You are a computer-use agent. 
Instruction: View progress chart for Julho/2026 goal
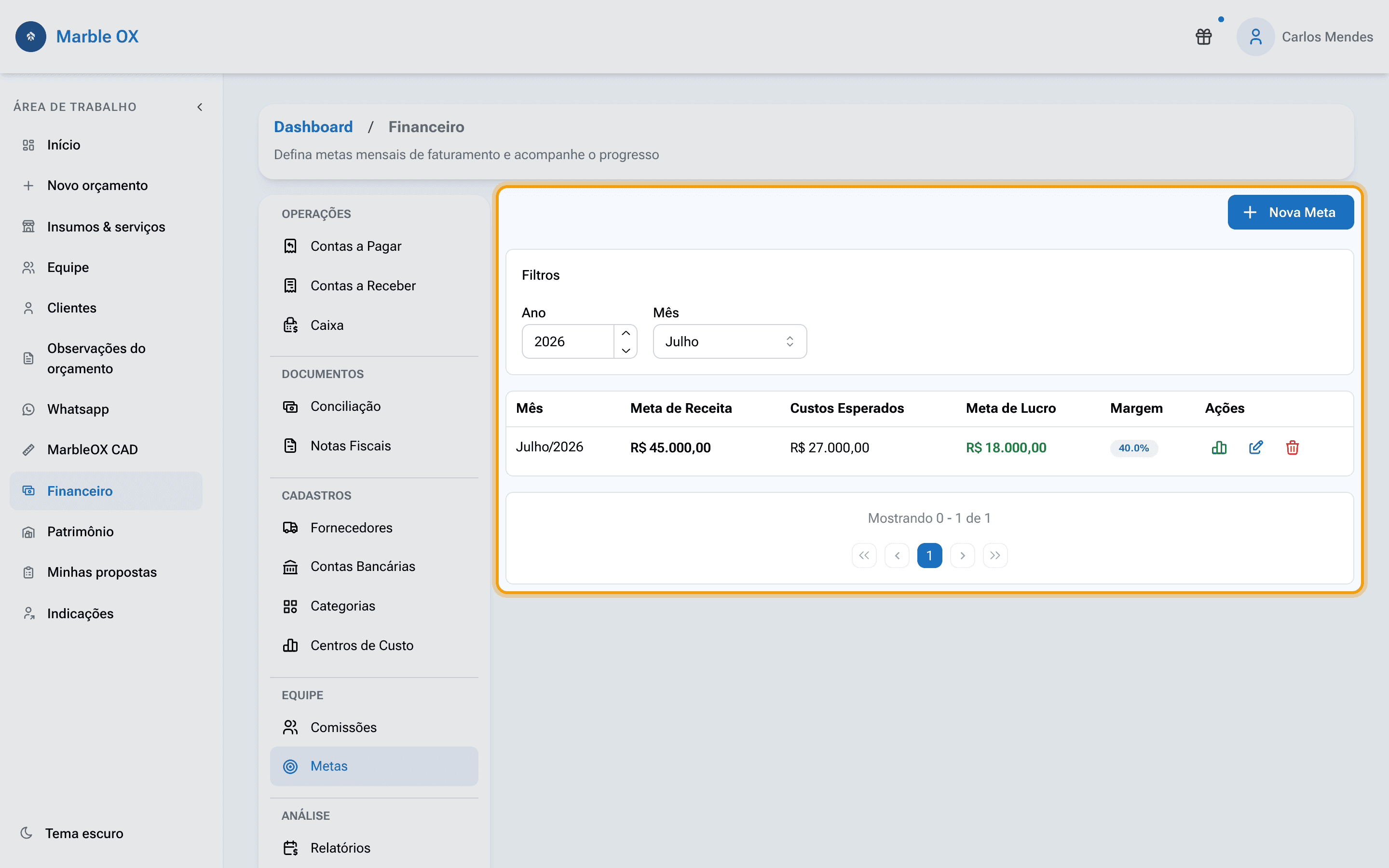(1219, 448)
